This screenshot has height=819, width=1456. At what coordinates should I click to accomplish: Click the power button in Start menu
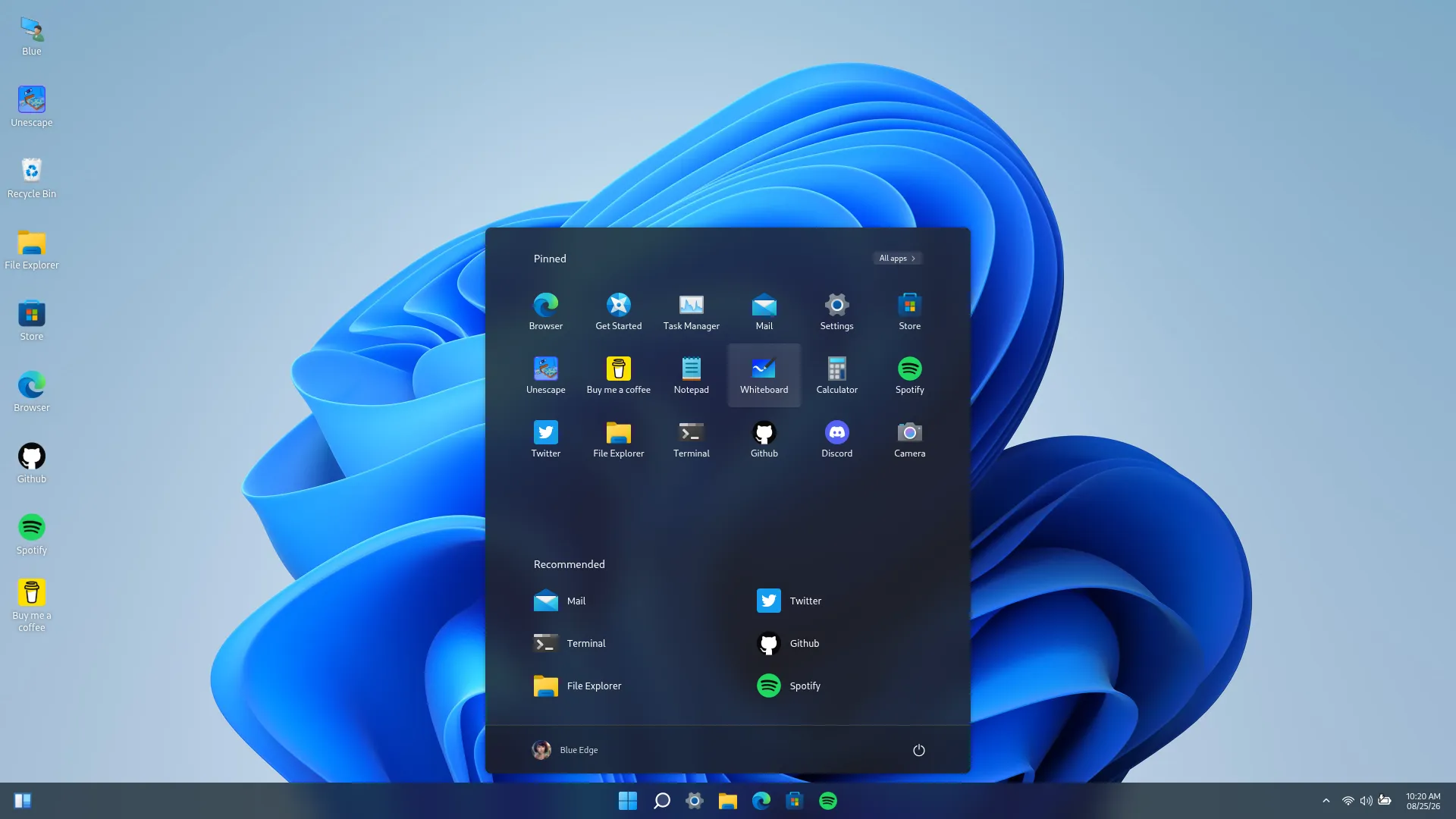[918, 750]
